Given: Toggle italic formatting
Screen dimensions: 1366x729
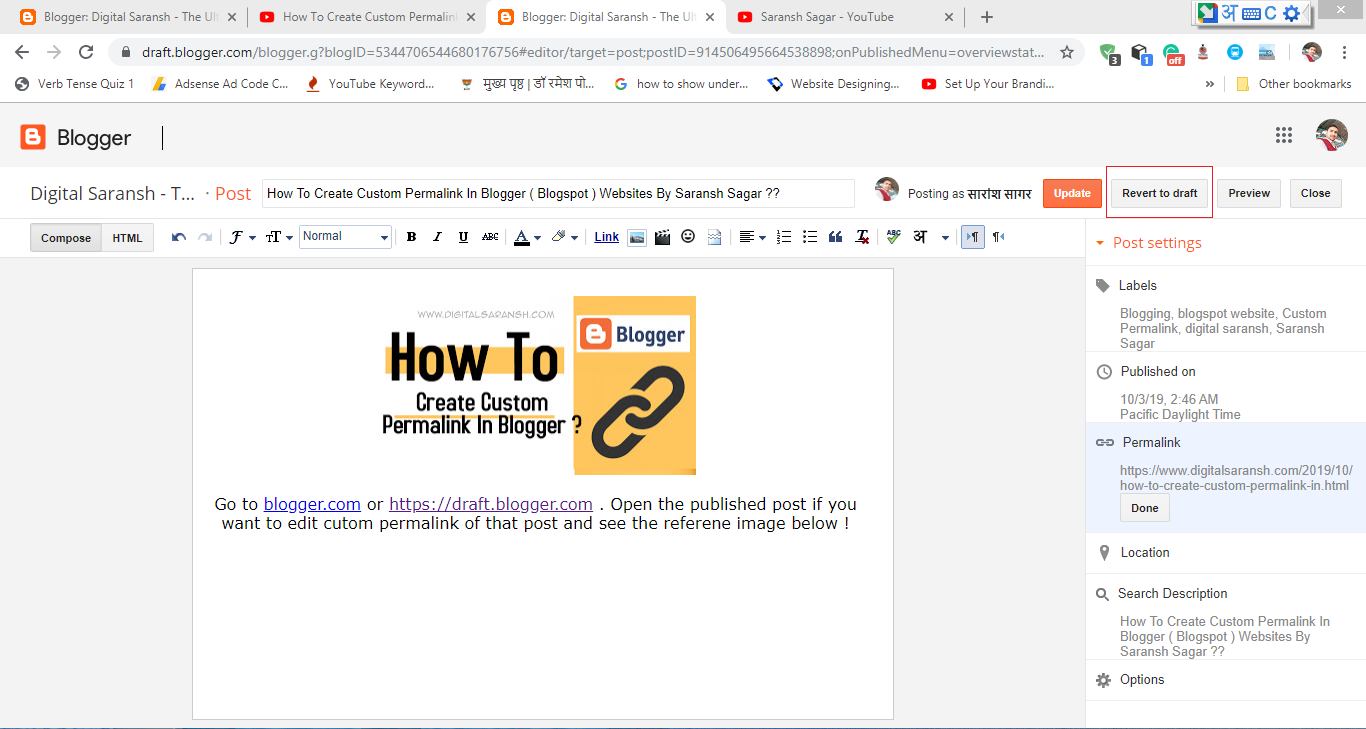Looking at the screenshot, I should pos(437,237).
